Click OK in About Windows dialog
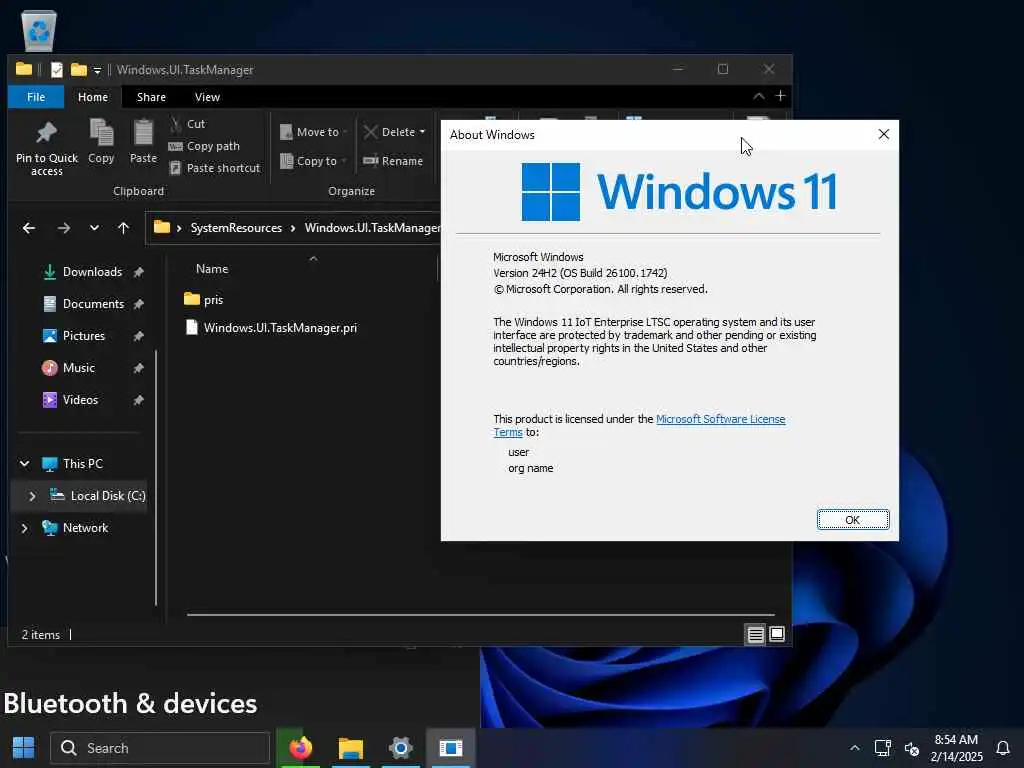The width and height of the screenshot is (1024, 768). coord(852,520)
